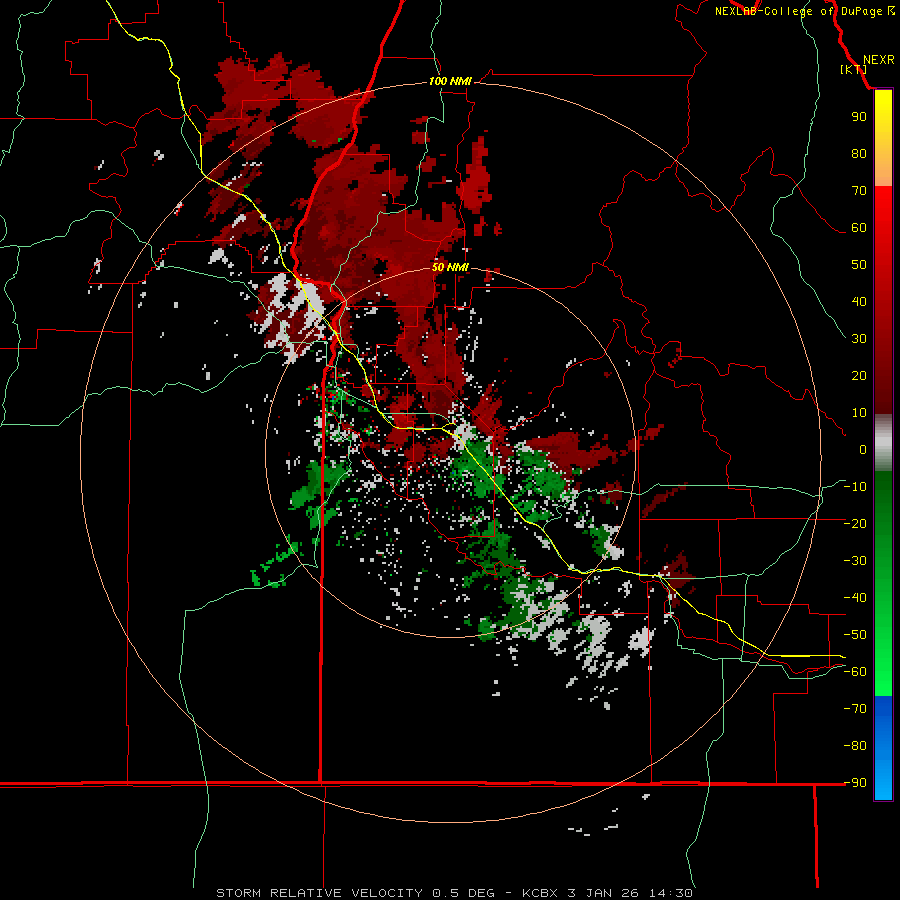Click the 50 NMI range ring label
This screenshot has width=900, height=900.
tap(450, 267)
